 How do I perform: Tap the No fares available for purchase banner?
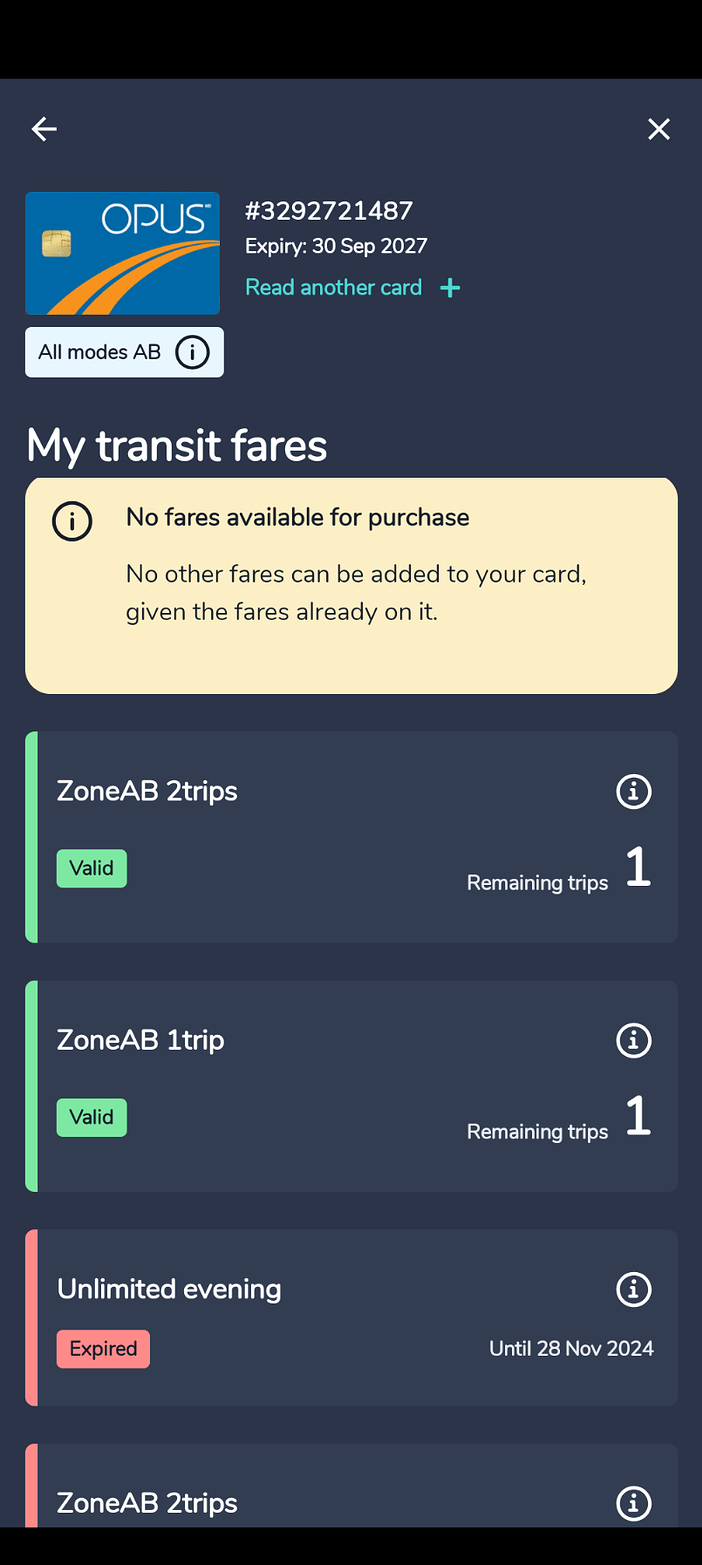[351, 586]
